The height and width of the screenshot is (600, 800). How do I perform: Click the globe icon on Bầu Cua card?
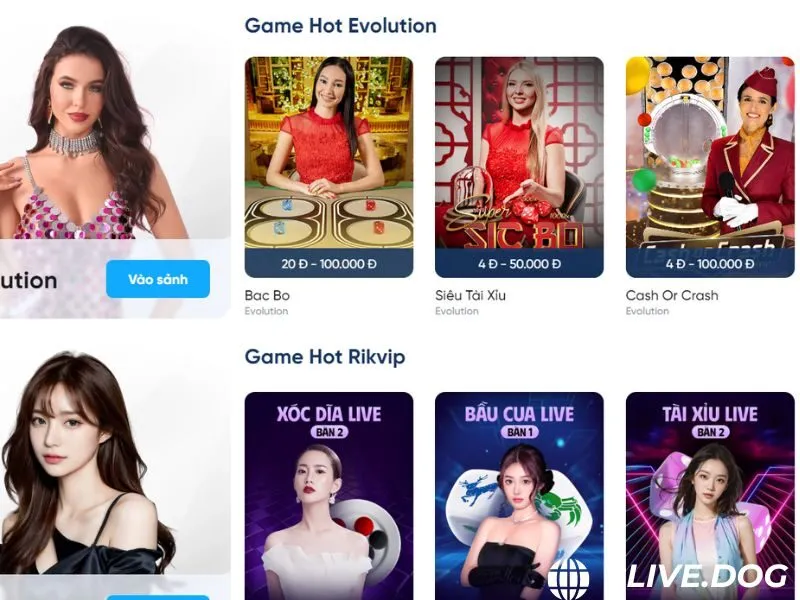(568, 579)
